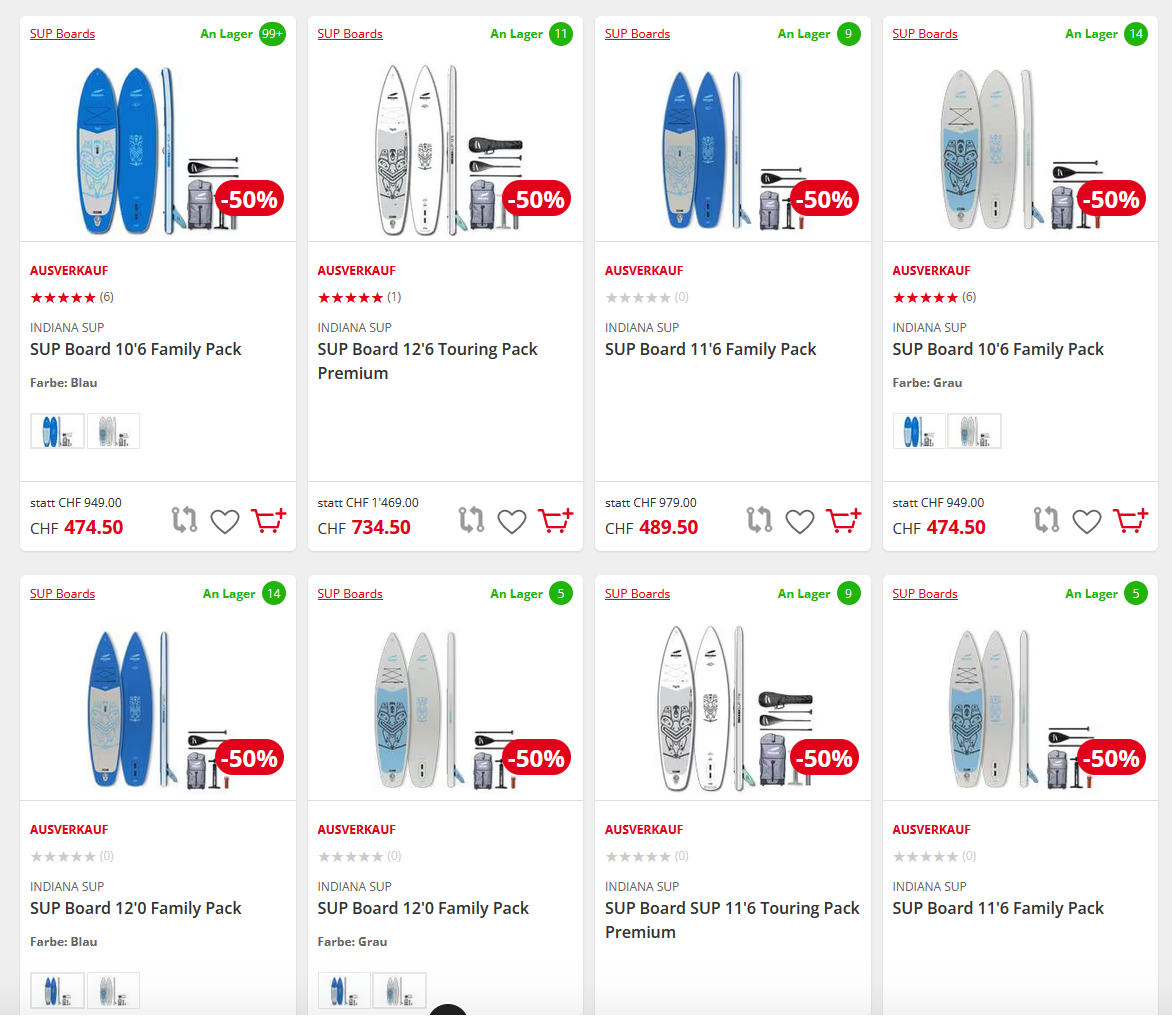Add 12'6 Touring Pack Premium to wishlist
Viewport: 1172px width, 1019px height.
[512, 521]
